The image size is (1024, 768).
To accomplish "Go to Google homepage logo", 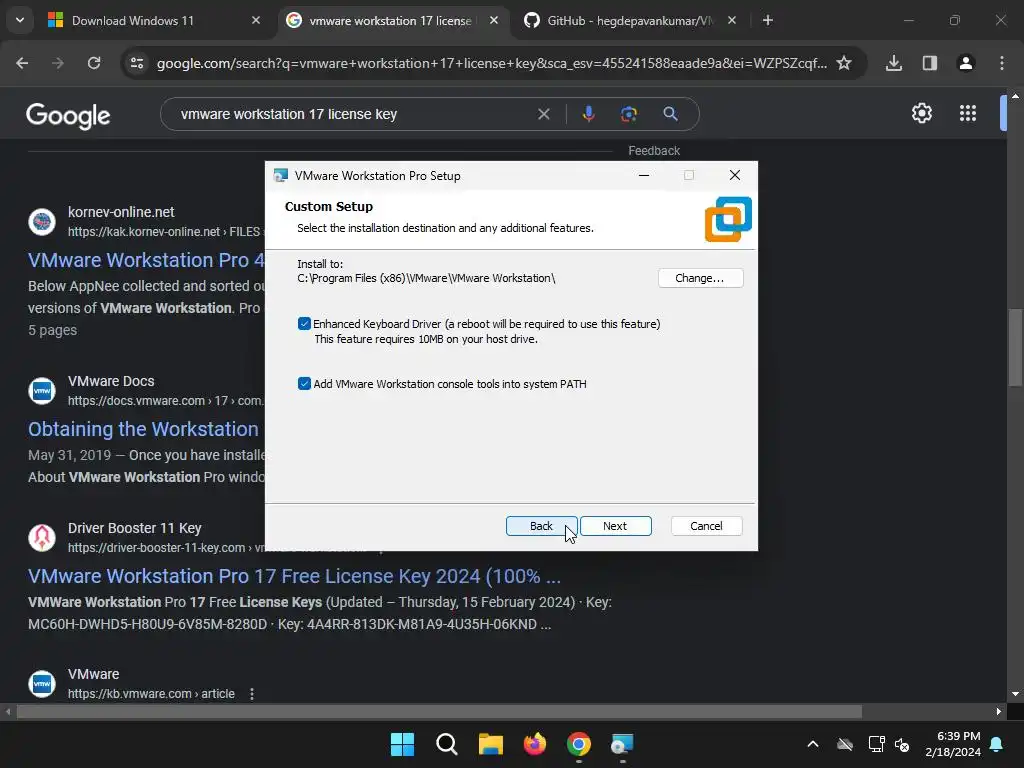I will pos(68,116).
